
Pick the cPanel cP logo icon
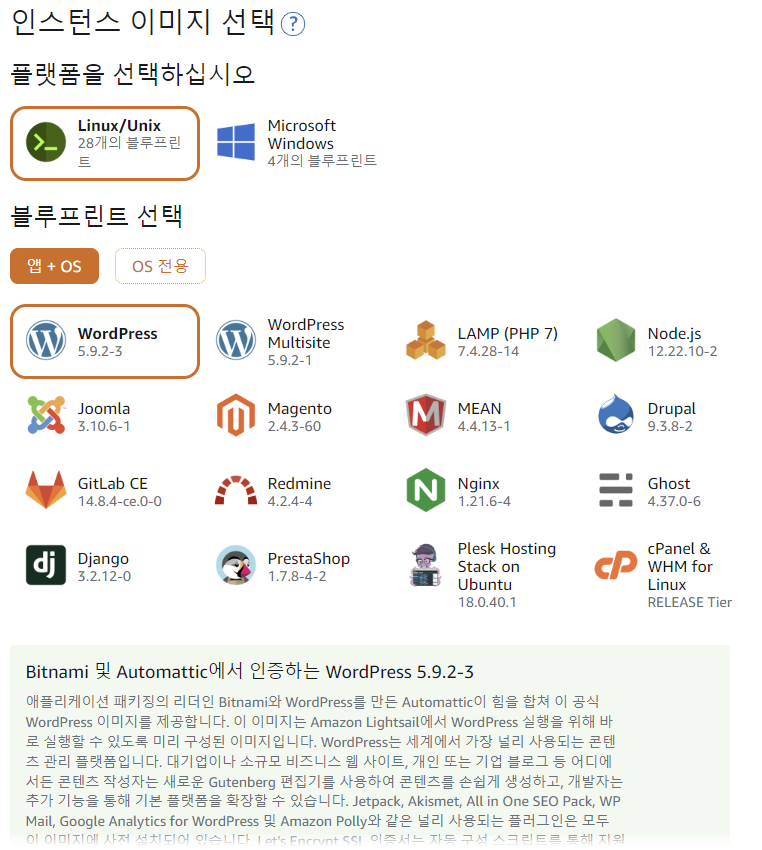click(x=616, y=565)
